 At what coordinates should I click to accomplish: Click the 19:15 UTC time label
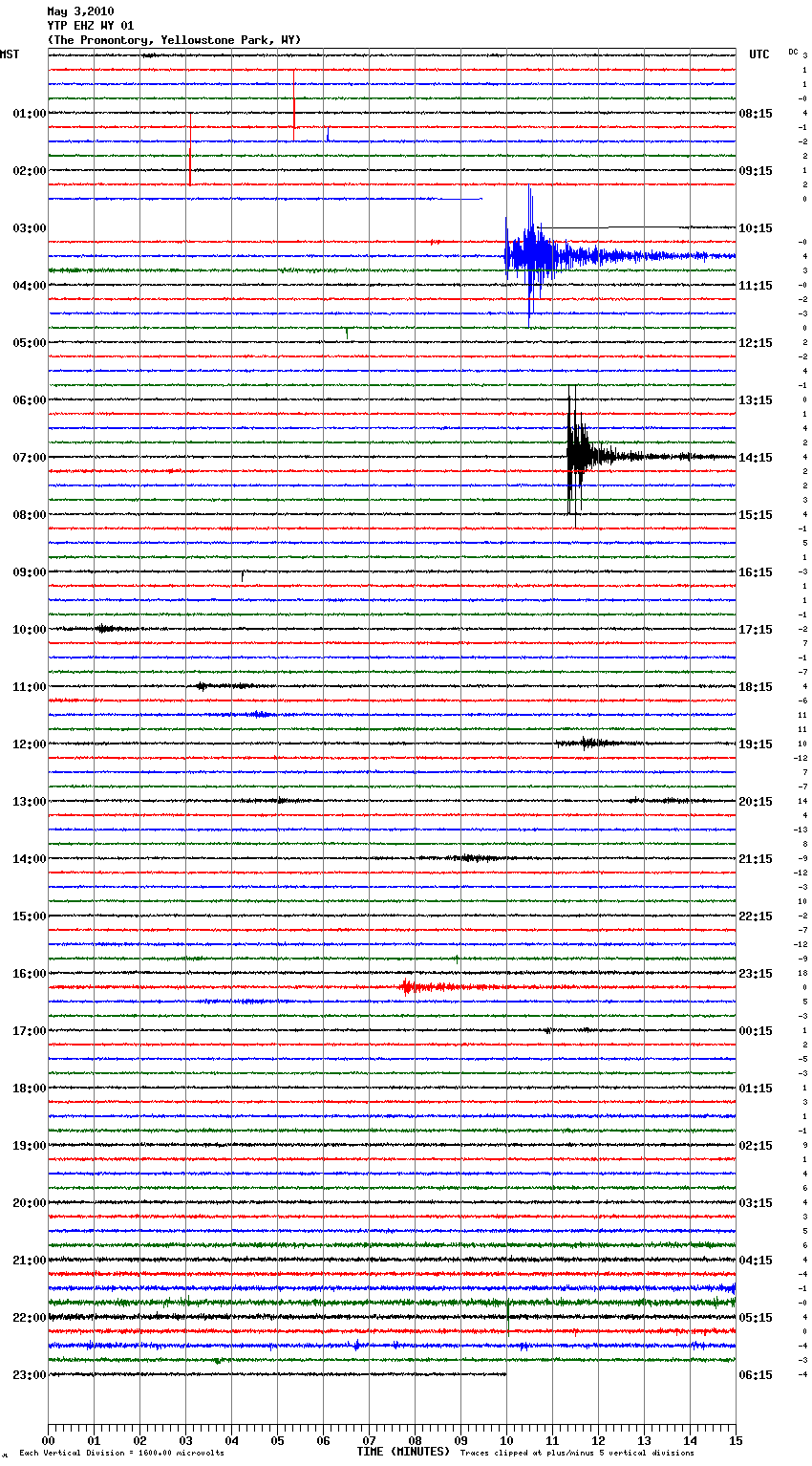[x=756, y=744]
